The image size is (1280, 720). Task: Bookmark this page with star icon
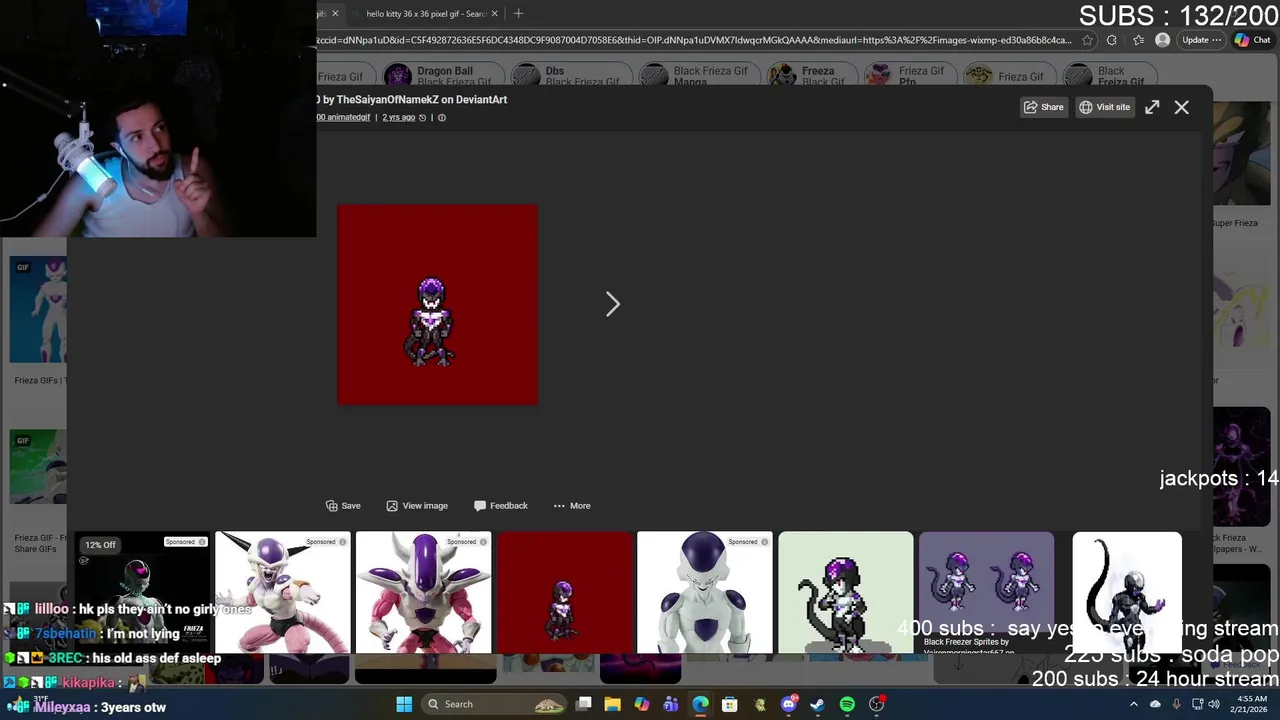[x=1087, y=40]
